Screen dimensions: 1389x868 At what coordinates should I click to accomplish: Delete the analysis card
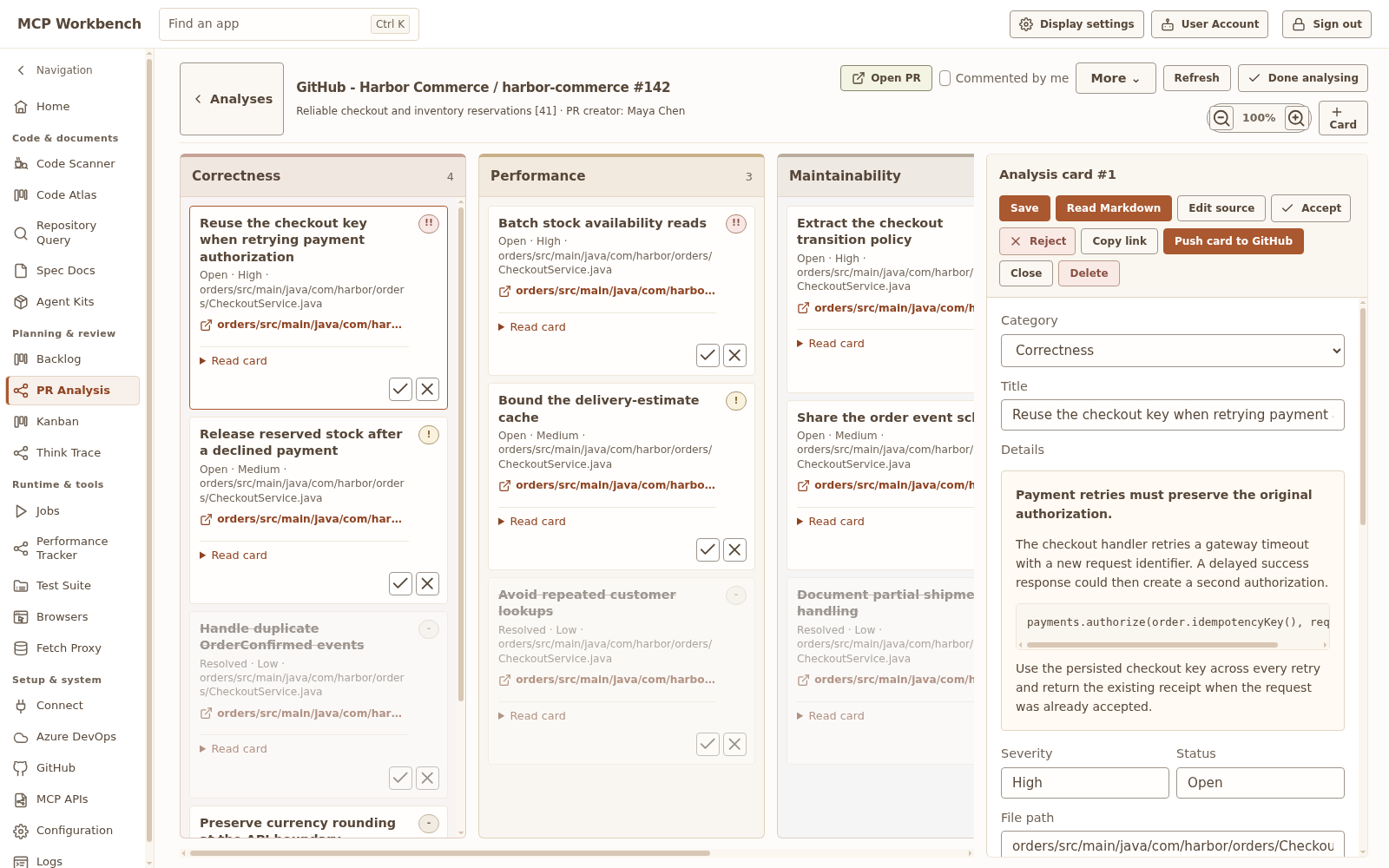pyautogui.click(x=1089, y=273)
